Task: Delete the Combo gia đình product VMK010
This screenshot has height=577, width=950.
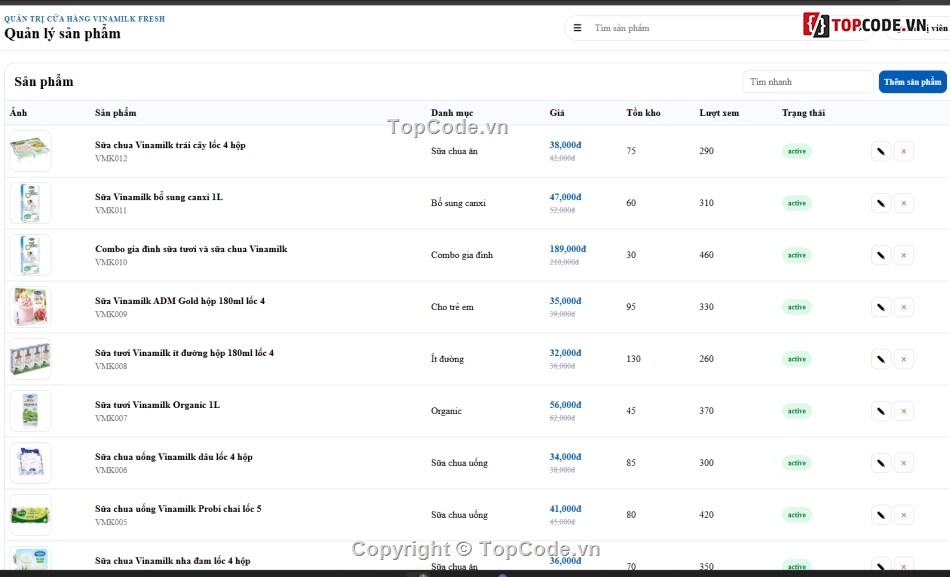Action: pos(903,255)
